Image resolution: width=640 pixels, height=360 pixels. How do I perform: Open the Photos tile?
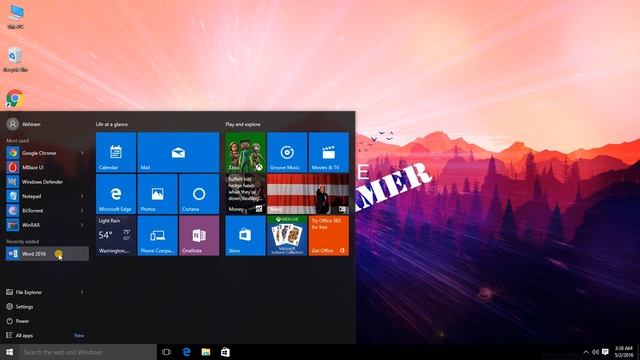tap(158, 194)
